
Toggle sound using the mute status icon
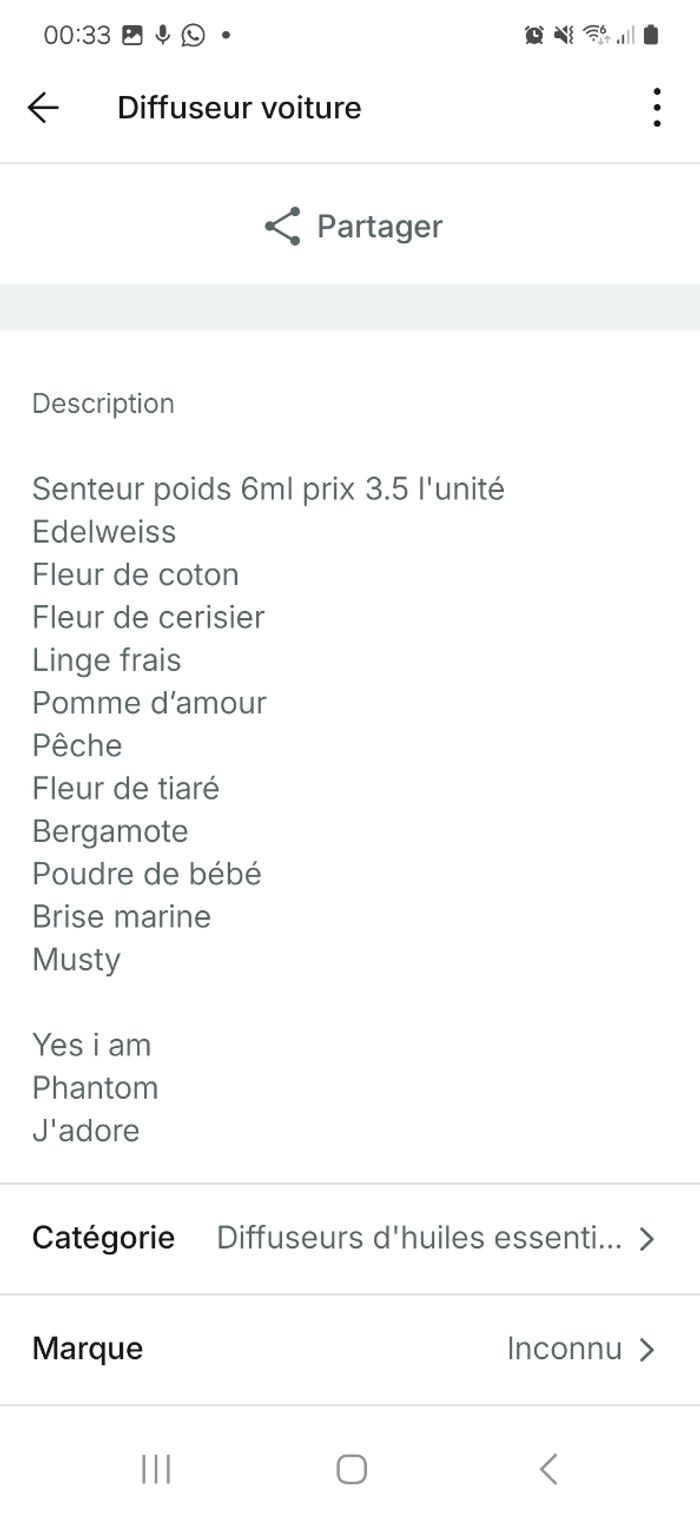click(562, 33)
